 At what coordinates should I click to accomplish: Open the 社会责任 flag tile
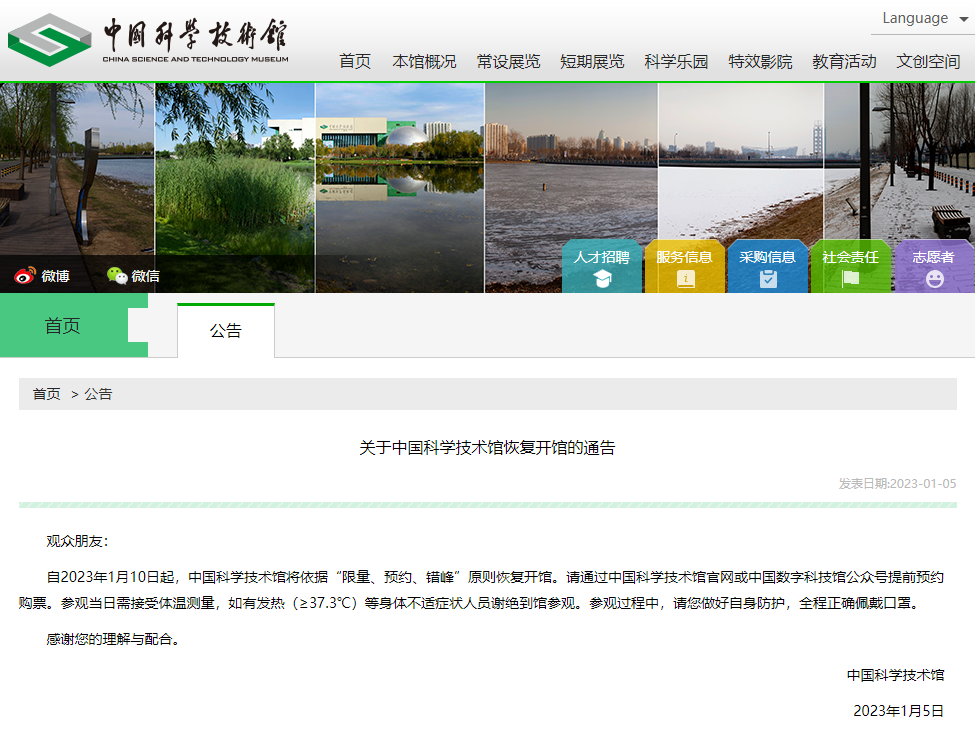[x=851, y=266]
